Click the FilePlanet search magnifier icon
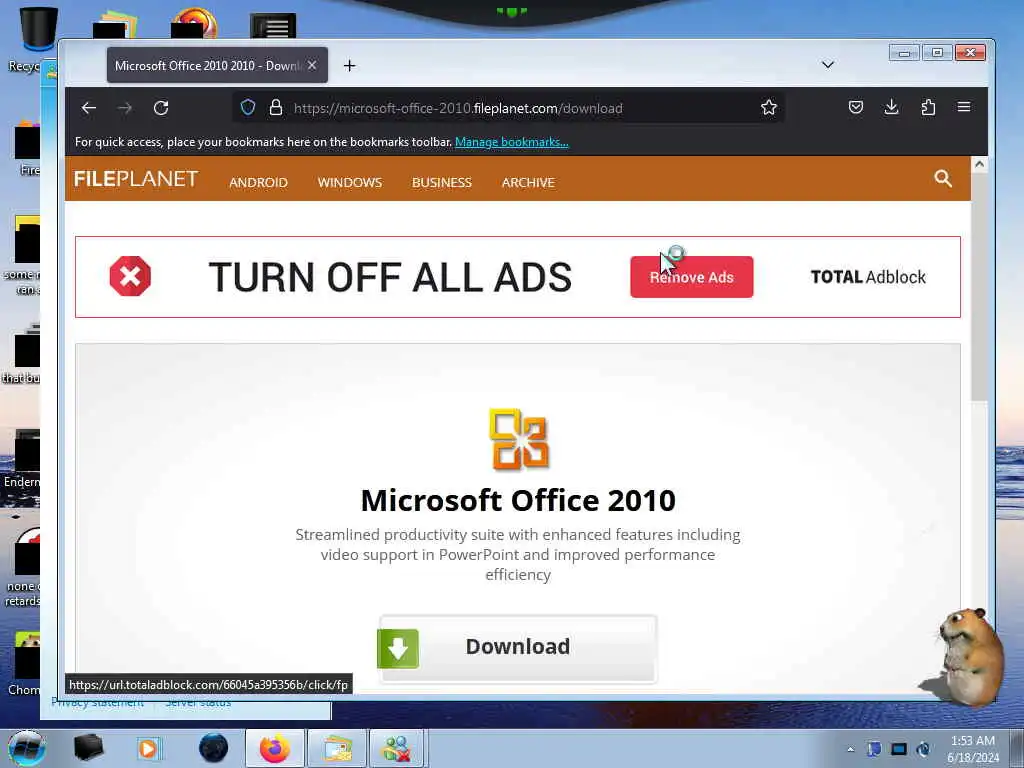Viewport: 1024px width, 768px height. pyautogui.click(x=942, y=178)
